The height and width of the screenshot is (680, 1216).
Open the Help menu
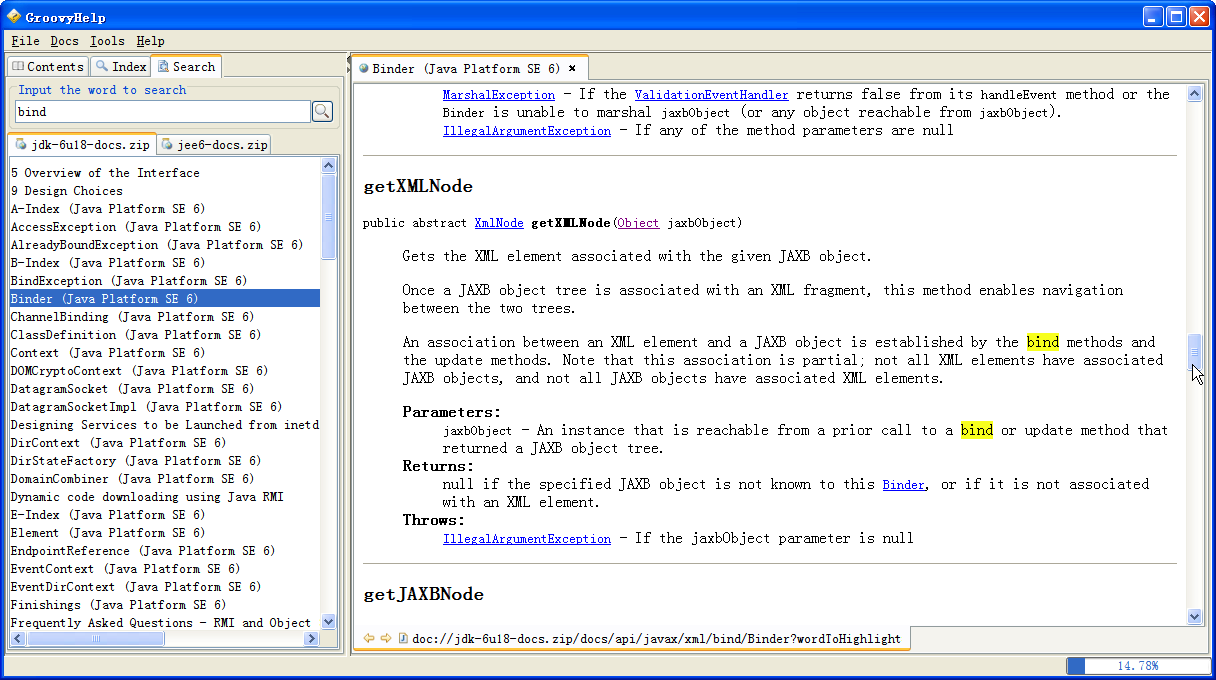coord(151,41)
